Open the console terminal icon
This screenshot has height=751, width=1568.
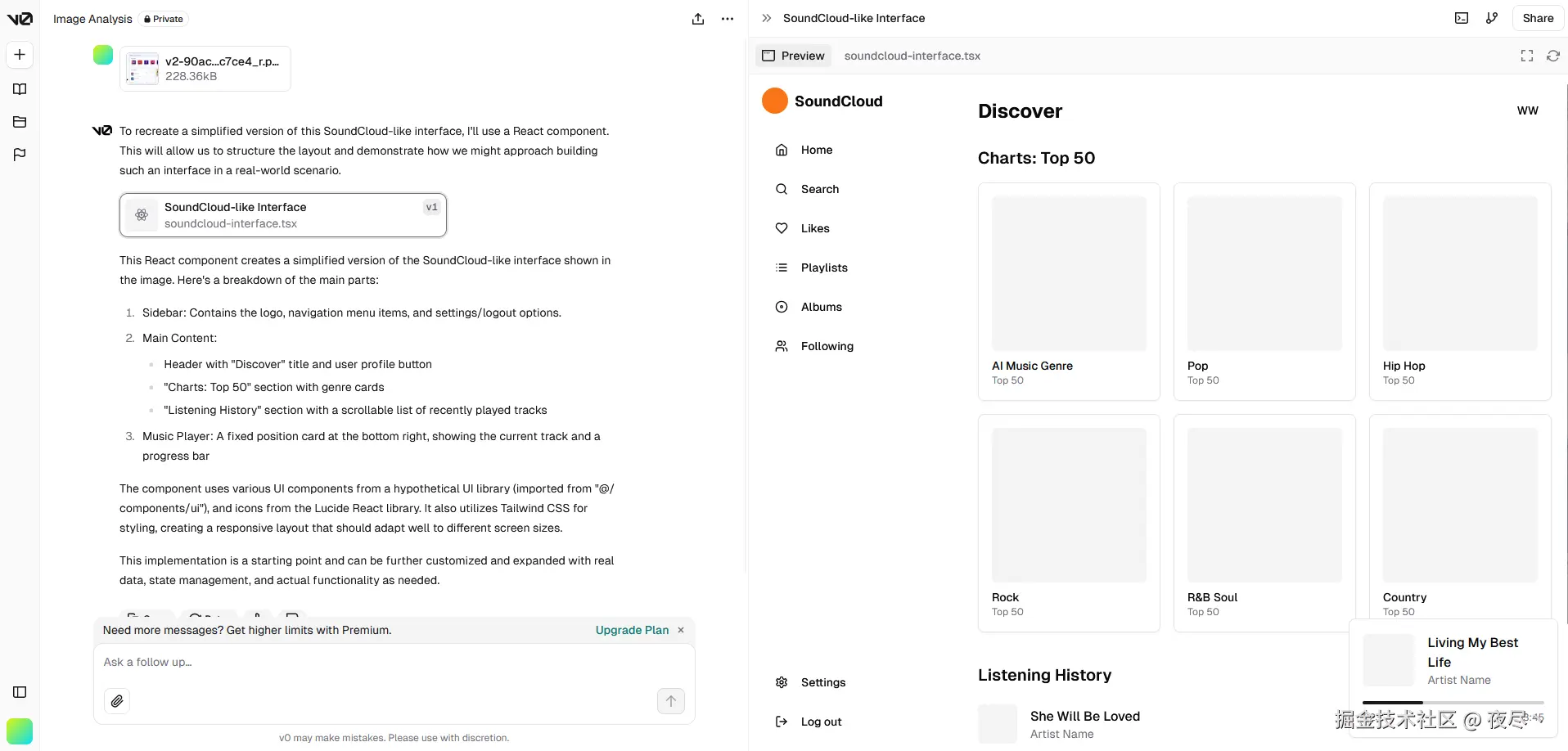point(1462,18)
